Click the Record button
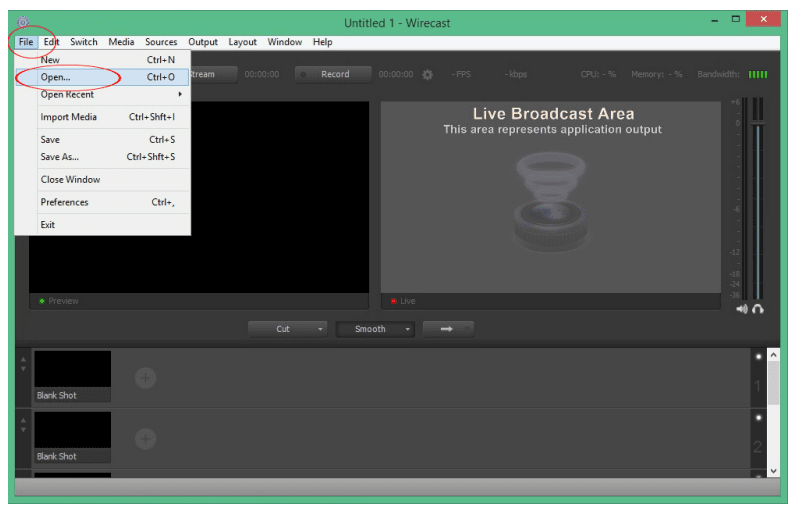798x516 pixels. coord(333,74)
